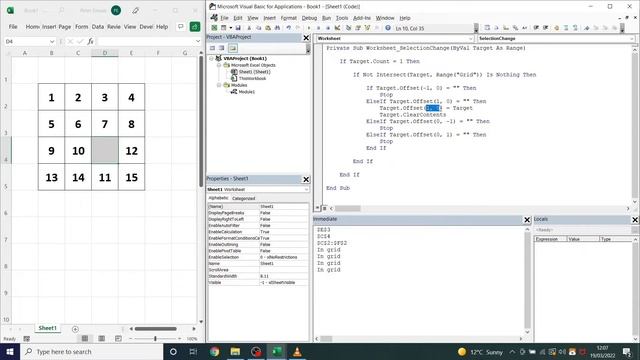This screenshot has width=640, height=360.
Task: Open the Name Box dropdown arrow
Action: (52, 42)
